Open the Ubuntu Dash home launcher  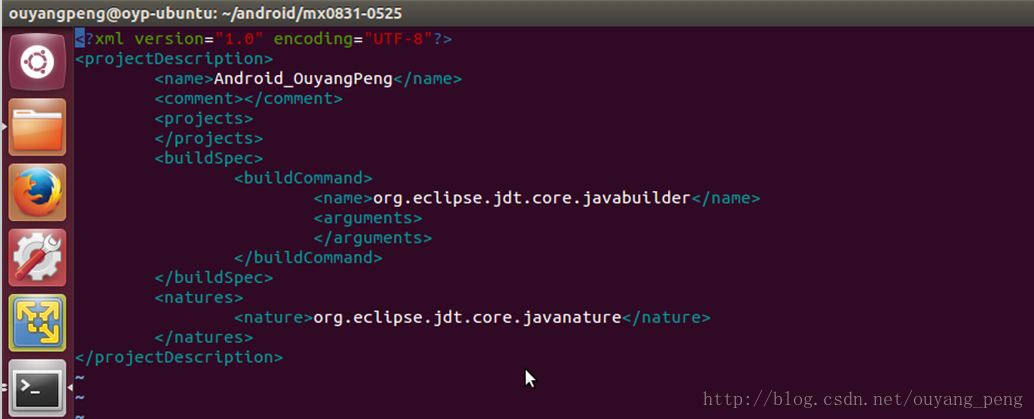(x=37, y=62)
